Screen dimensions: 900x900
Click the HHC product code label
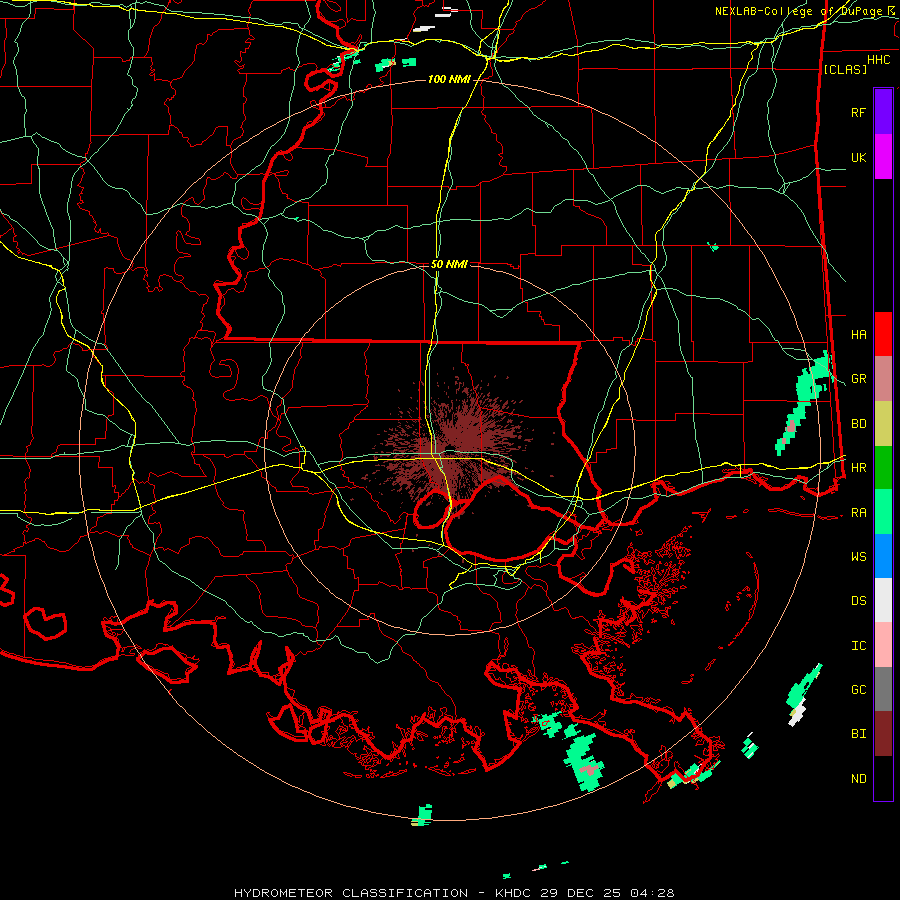pos(878,60)
